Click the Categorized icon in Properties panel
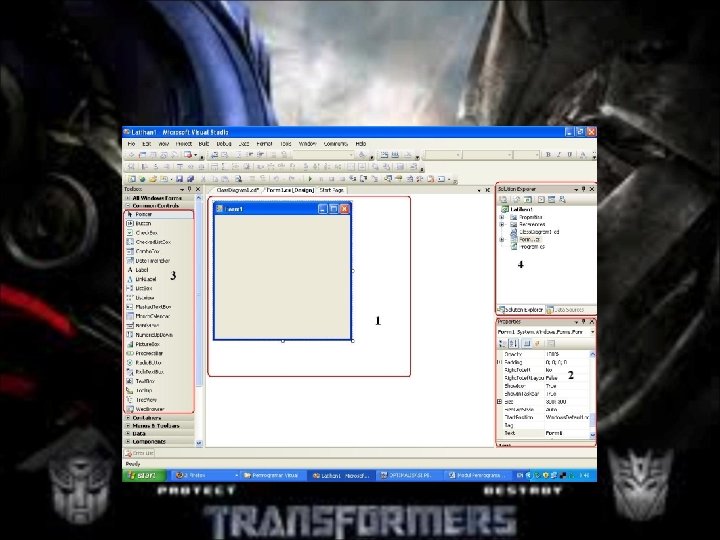Screen dimensions: 720x540 pos(503,343)
